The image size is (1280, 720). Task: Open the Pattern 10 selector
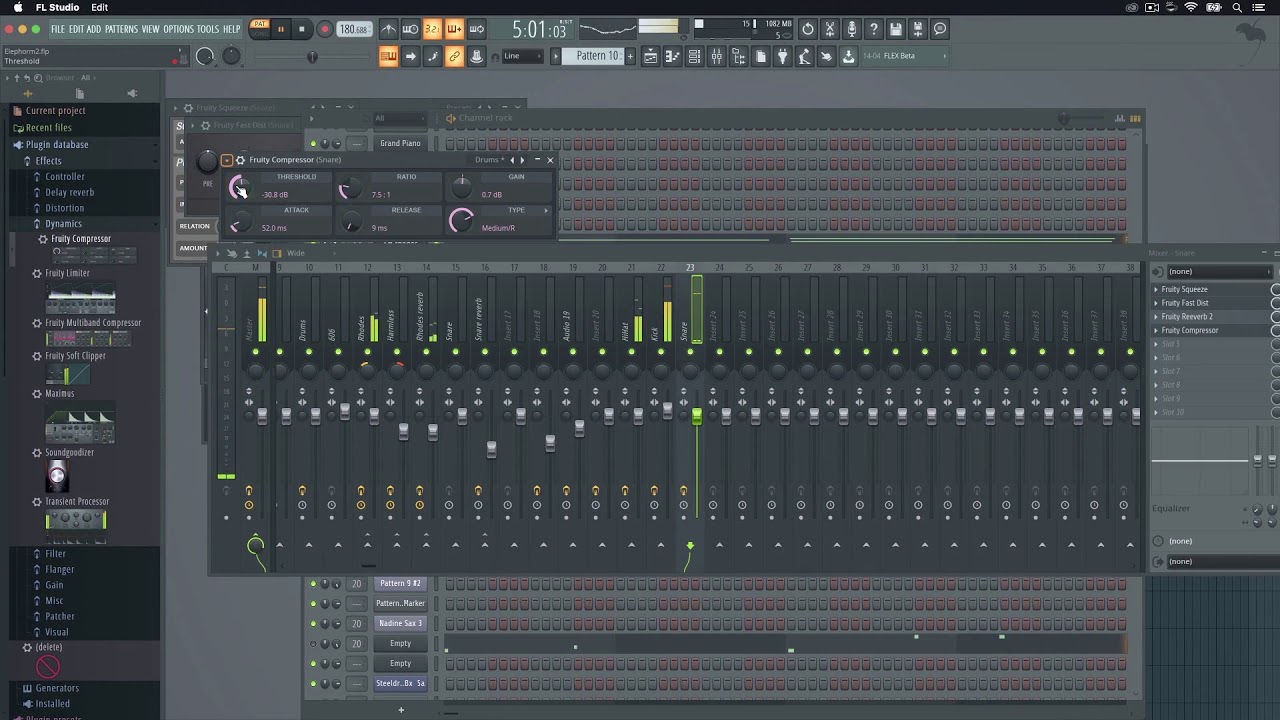coord(596,56)
